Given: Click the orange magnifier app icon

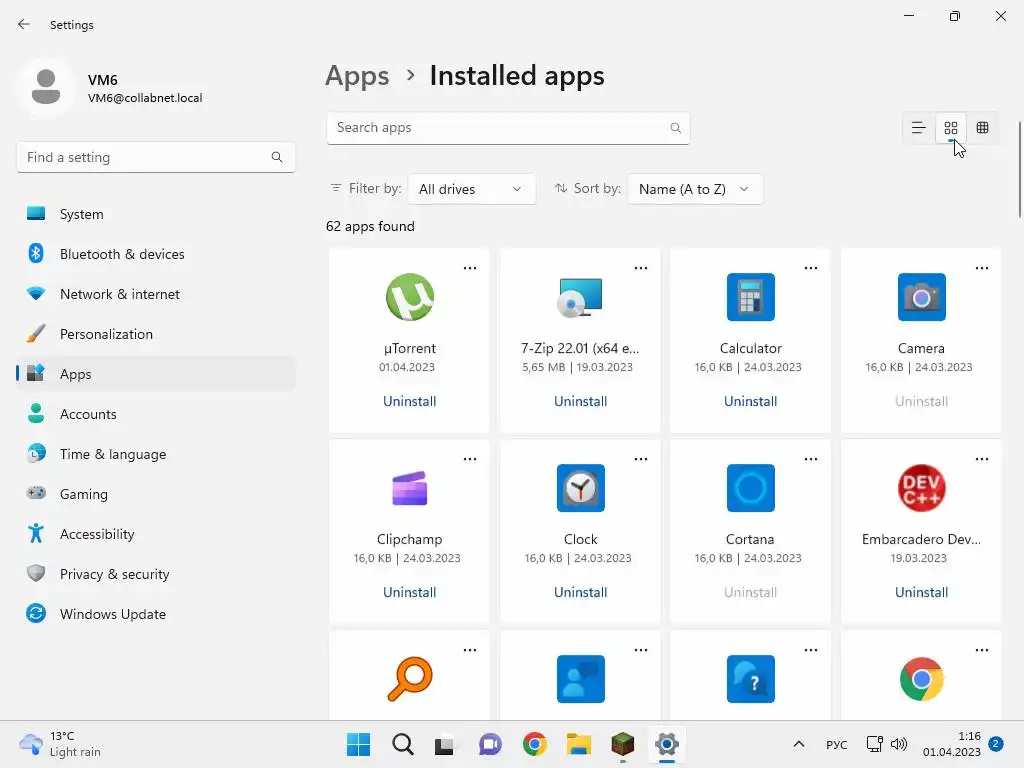Looking at the screenshot, I should [x=409, y=679].
